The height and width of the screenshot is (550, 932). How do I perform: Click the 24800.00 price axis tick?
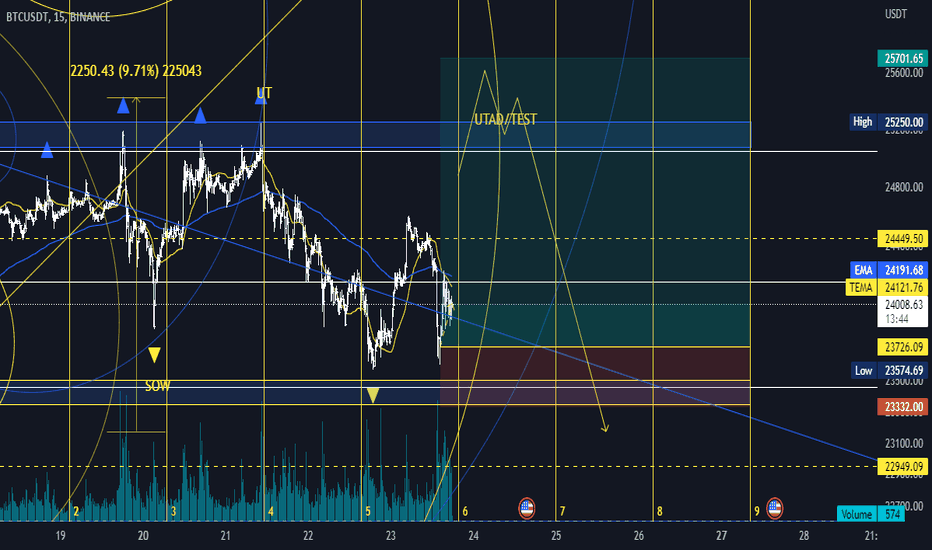pyautogui.click(x=903, y=187)
